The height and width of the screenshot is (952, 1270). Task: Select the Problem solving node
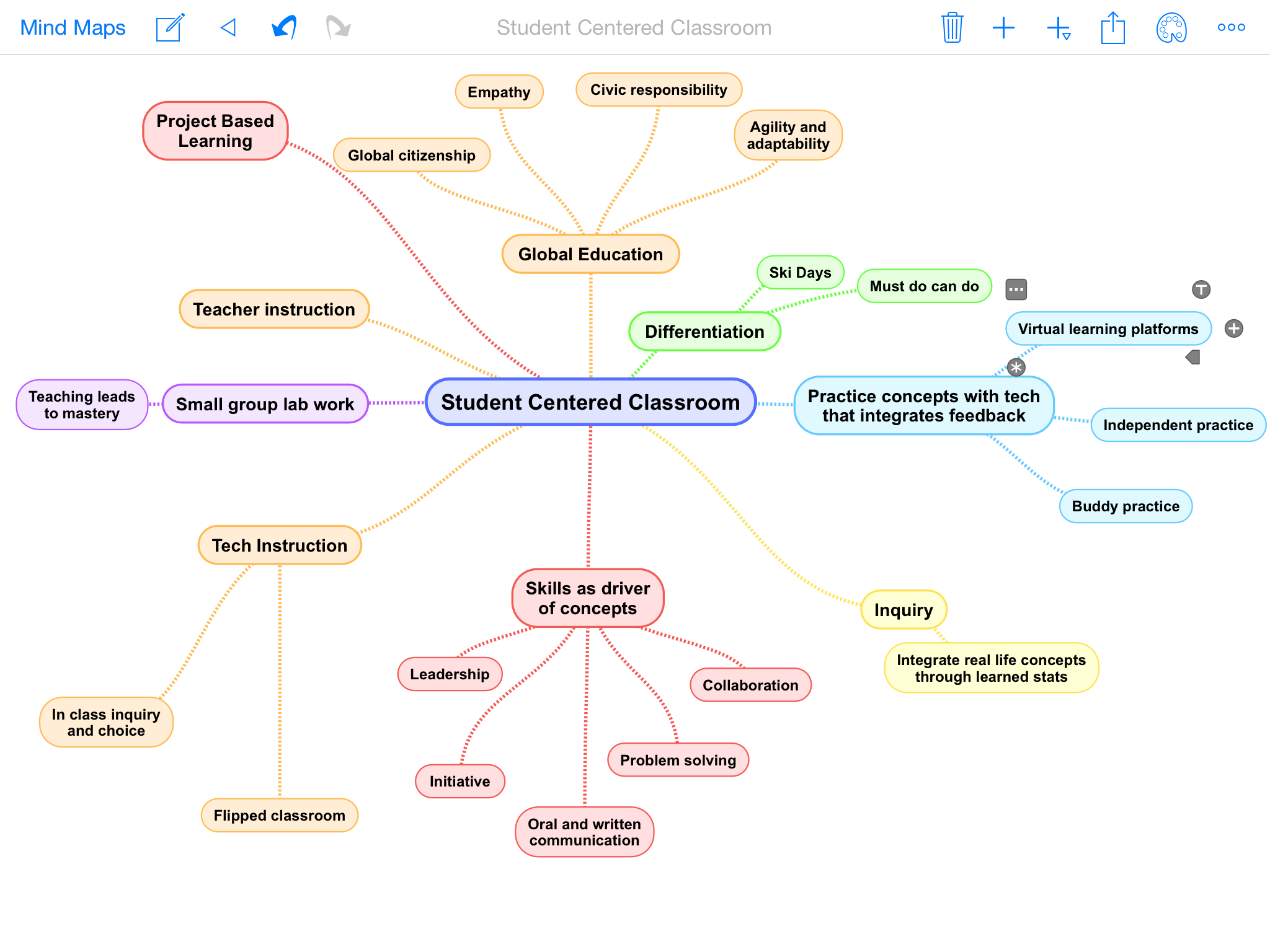coord(678,760)
